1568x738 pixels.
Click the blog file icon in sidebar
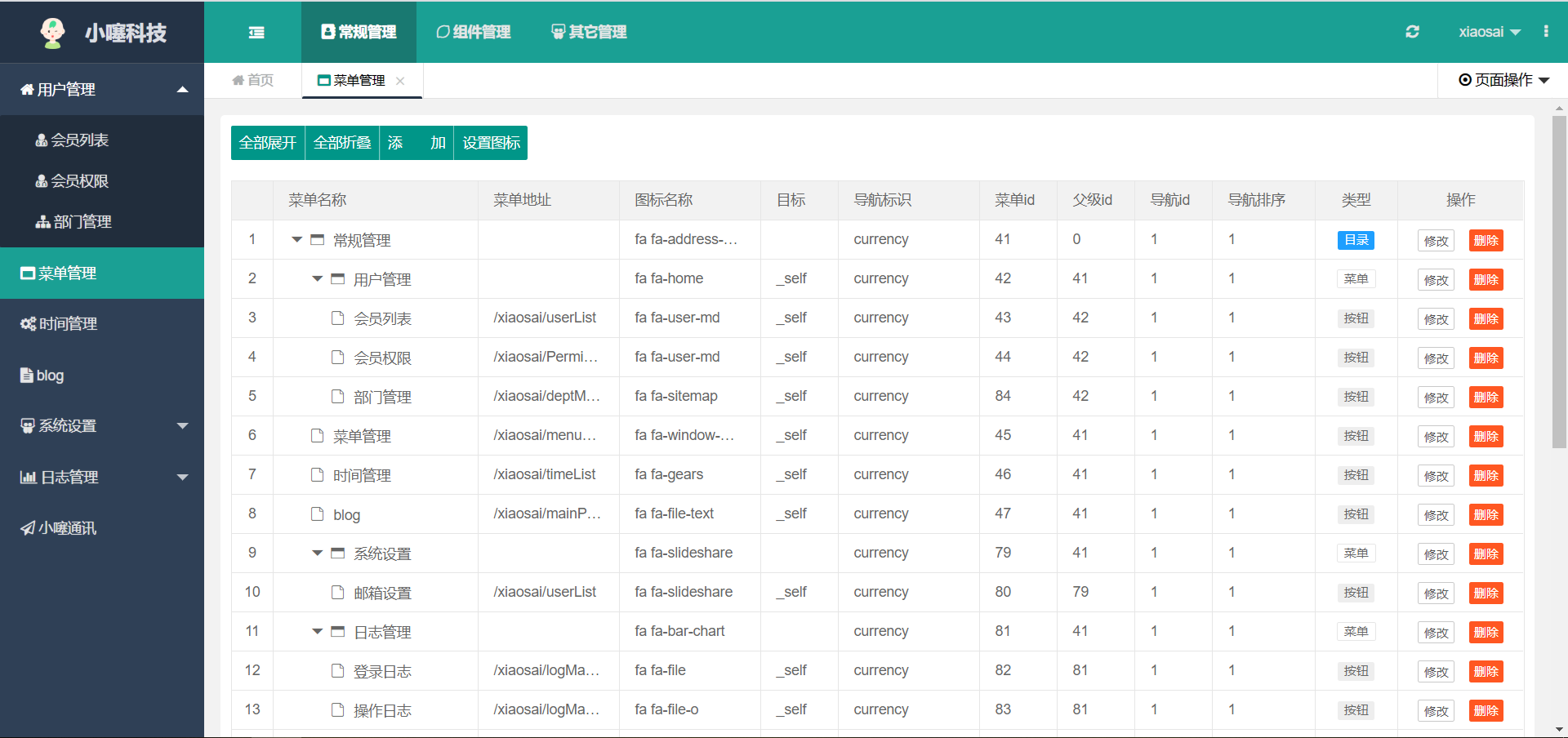click(26, 375)
